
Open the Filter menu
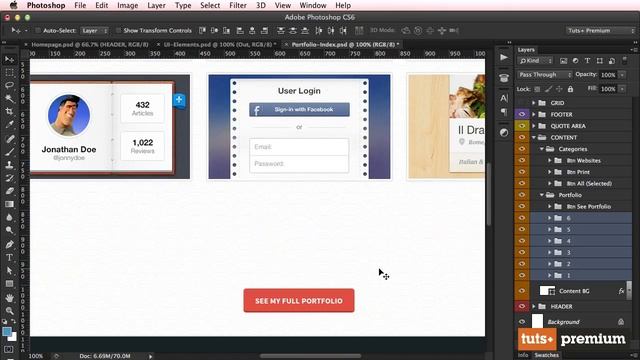pyautogui.click(x=238, y=5)
